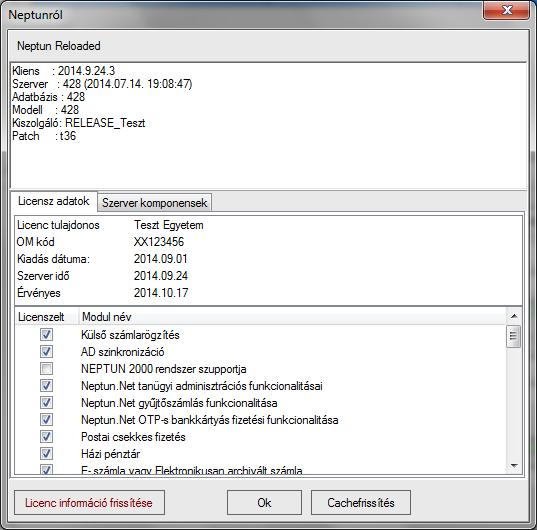Click the Patch : t36 line

click(x=44, y=136)
